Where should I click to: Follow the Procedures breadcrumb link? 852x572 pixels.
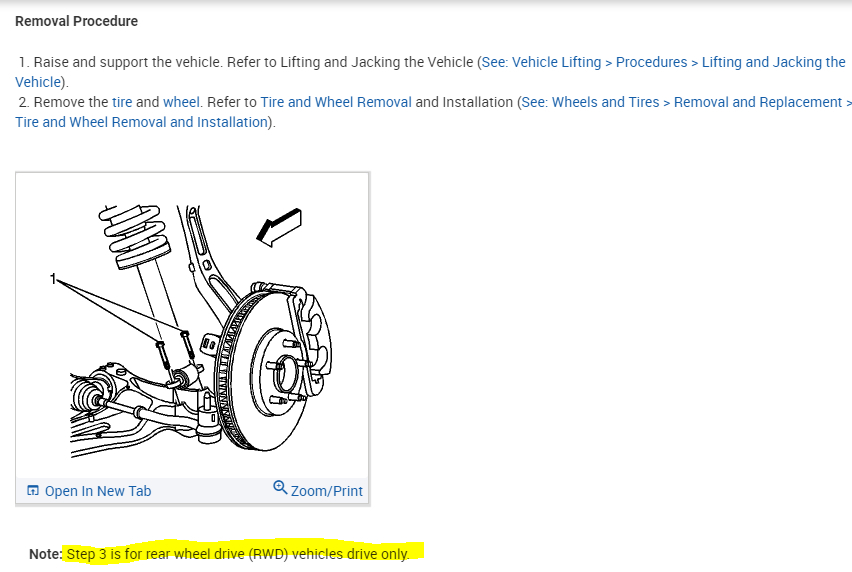tap(651, 62)
